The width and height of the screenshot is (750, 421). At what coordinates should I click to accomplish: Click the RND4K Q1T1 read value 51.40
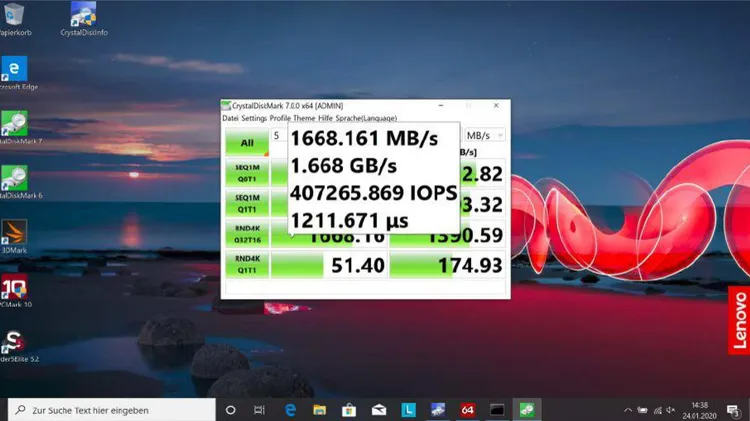(329, 265)
